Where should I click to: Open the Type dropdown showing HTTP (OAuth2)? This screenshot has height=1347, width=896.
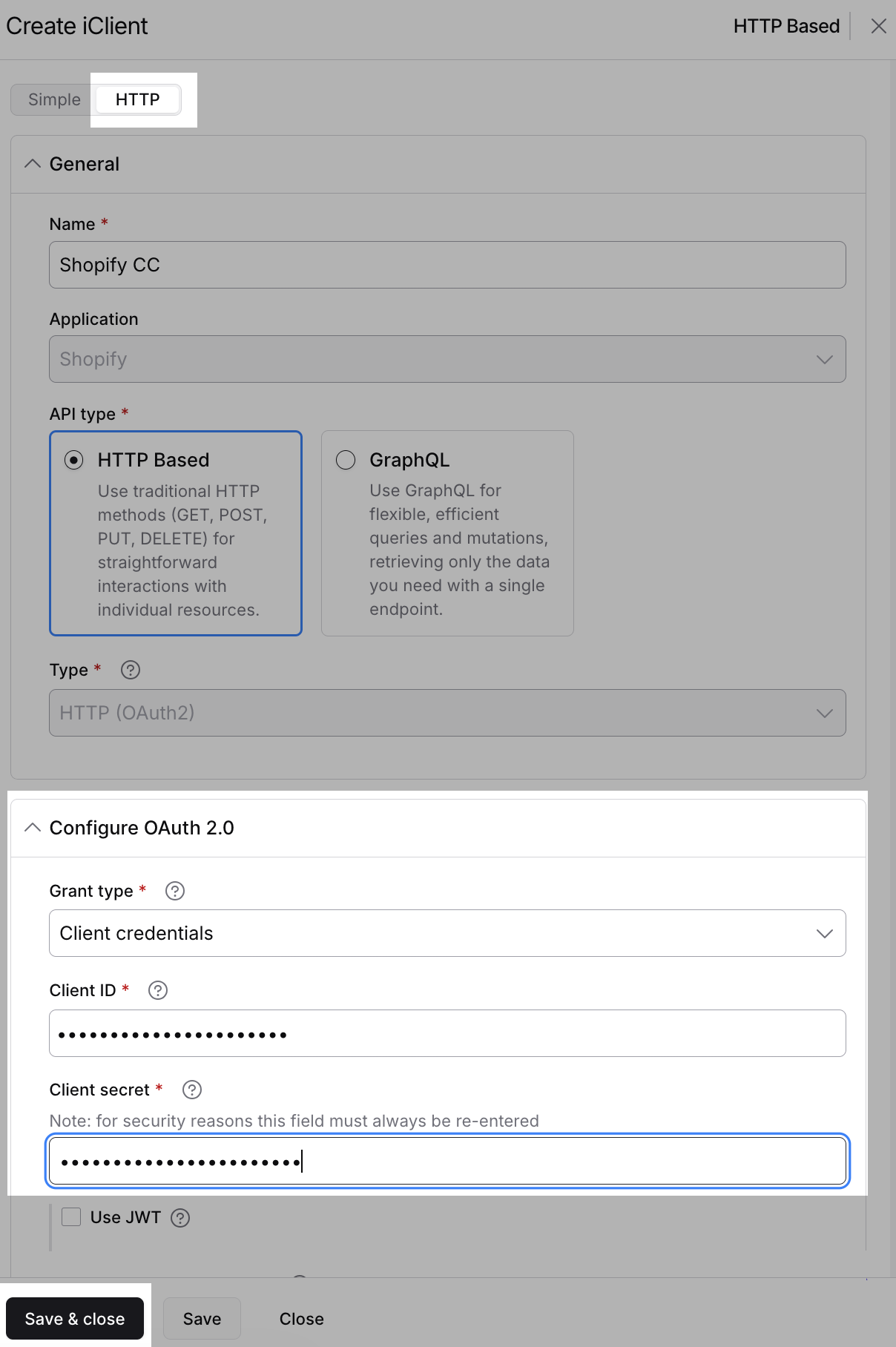click(x=447, y=713)
